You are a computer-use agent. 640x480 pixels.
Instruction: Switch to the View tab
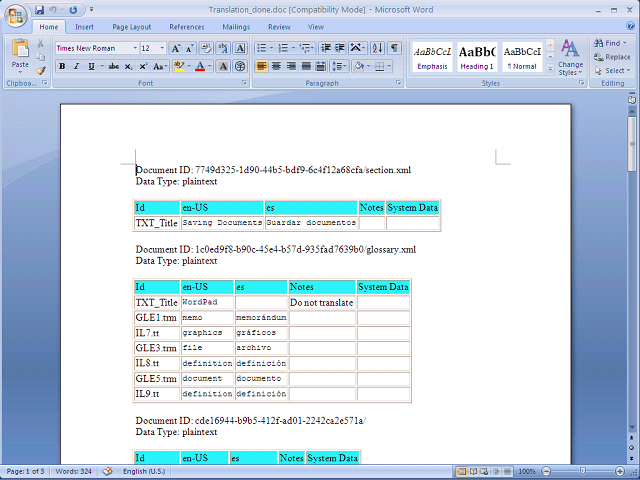316,27
